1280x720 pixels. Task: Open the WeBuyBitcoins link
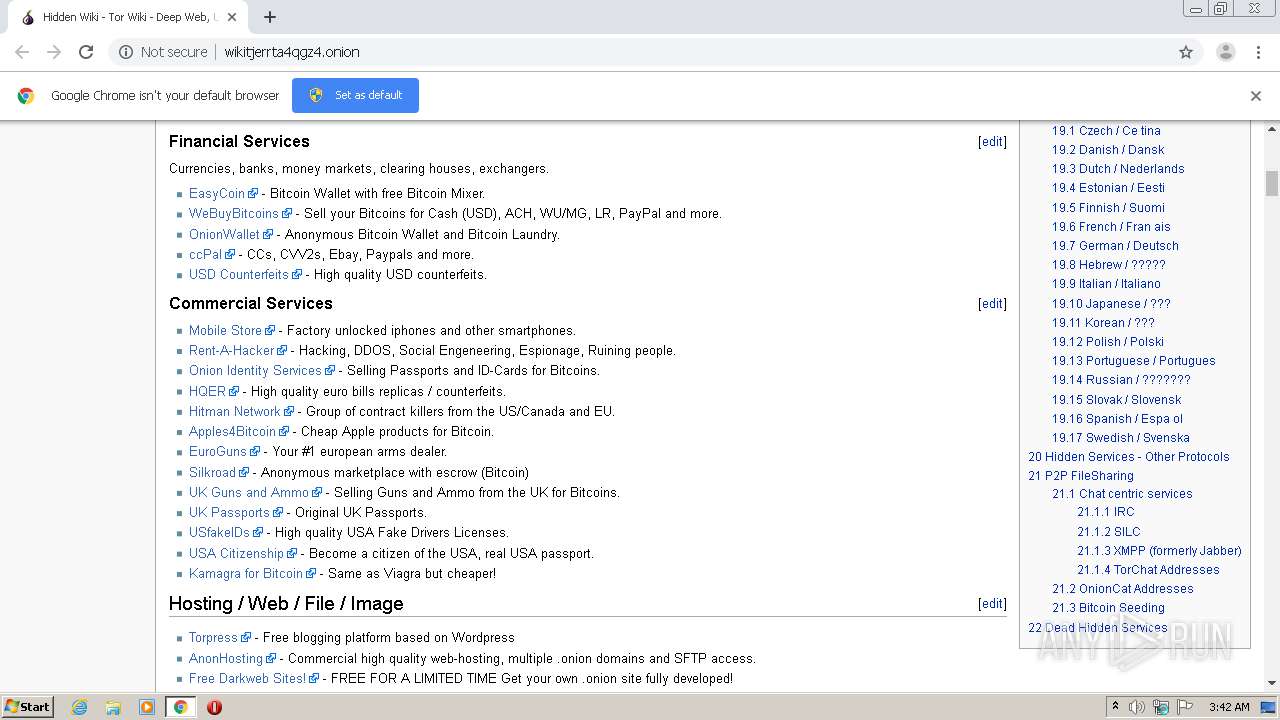[234, 214]
